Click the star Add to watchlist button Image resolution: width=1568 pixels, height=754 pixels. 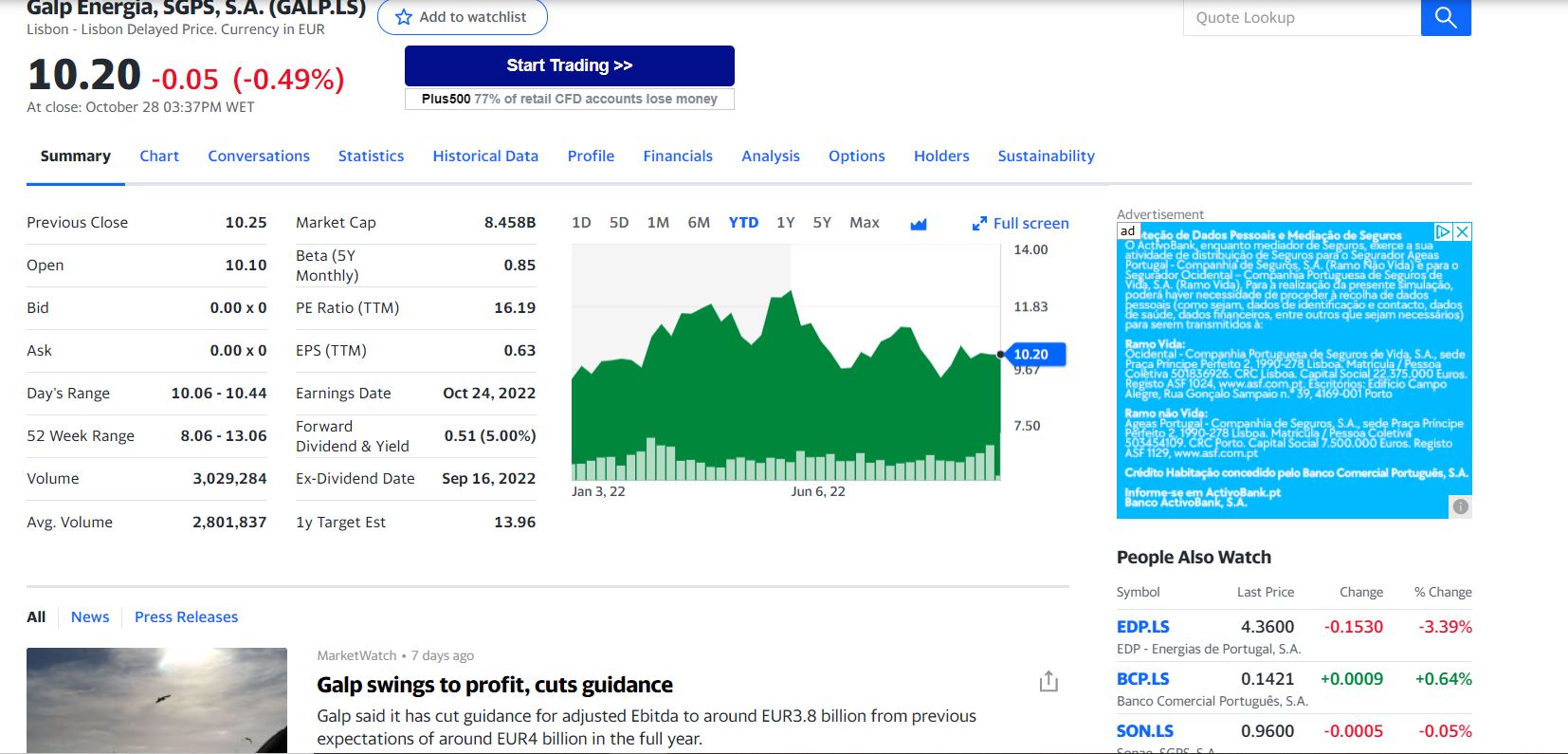tap(462, 17)
